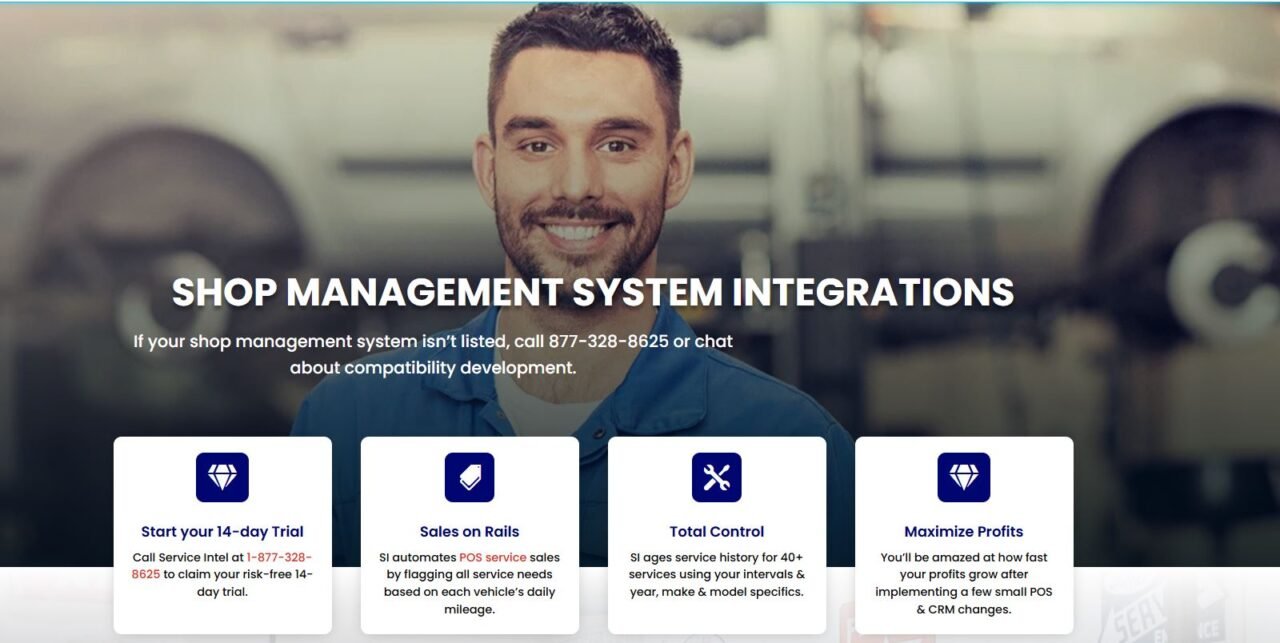
Task: Click the Total Control card title
Action: pyautogui.click(x=716, y=532)
